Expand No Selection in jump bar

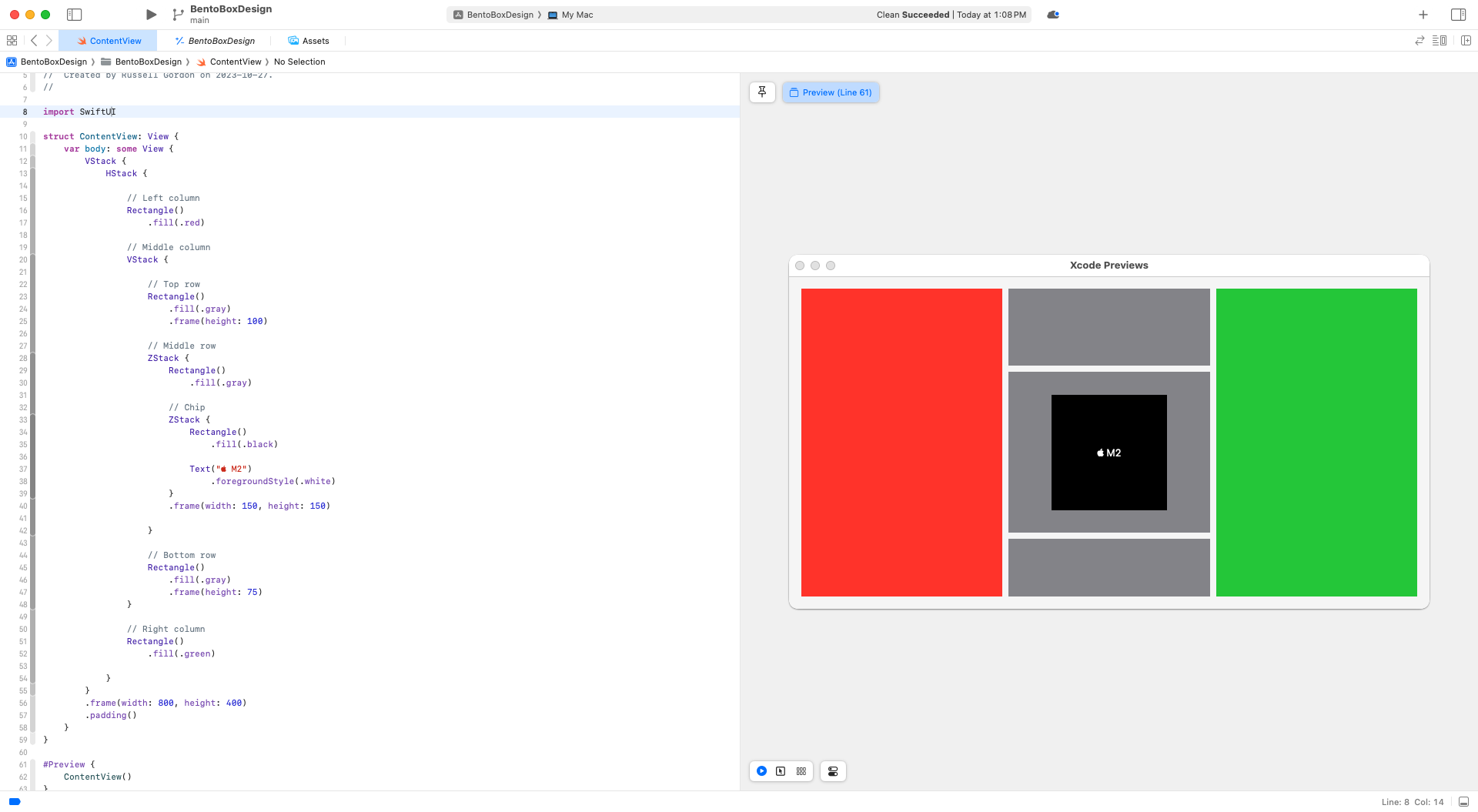tap(299, 62)
